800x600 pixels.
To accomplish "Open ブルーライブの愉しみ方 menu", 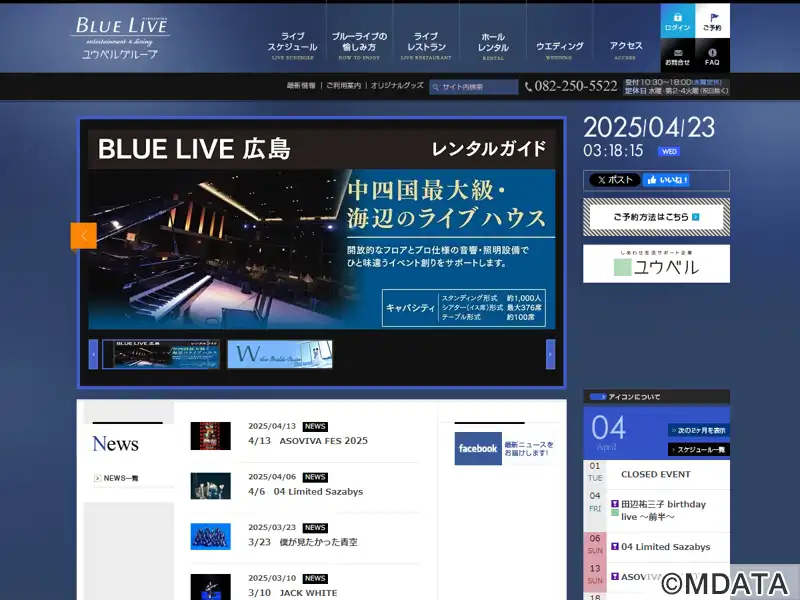I will (359, 47).
